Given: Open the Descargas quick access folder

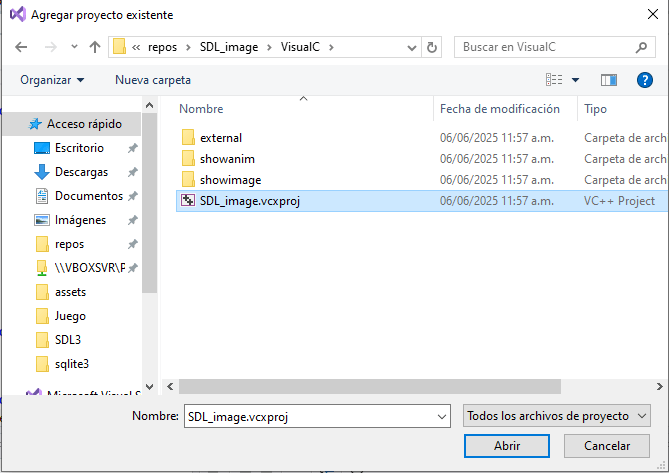Looking at the screenshot, I should click(x=81, y=172).
